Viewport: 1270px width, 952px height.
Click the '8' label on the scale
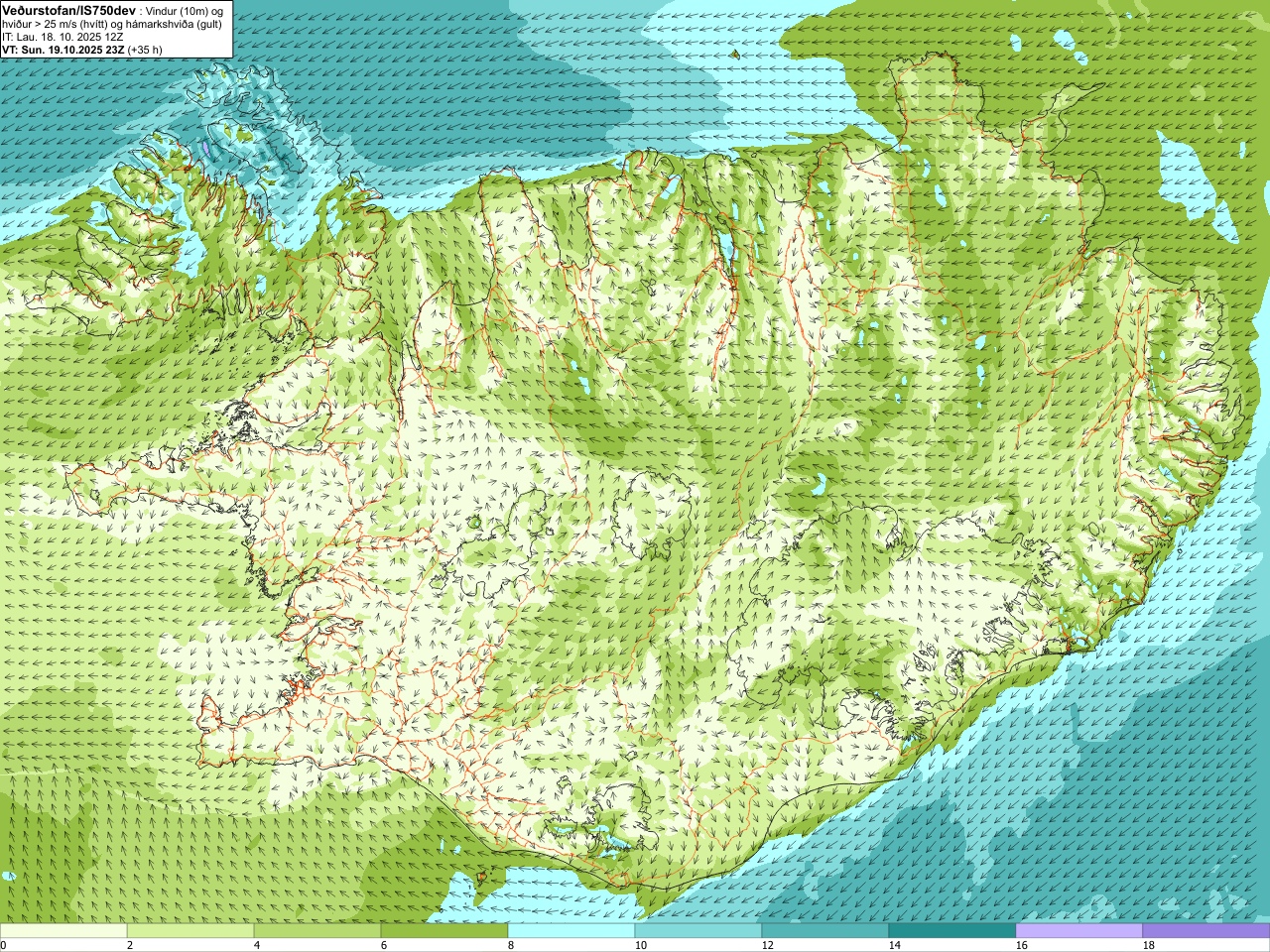(x=511, y=945)
